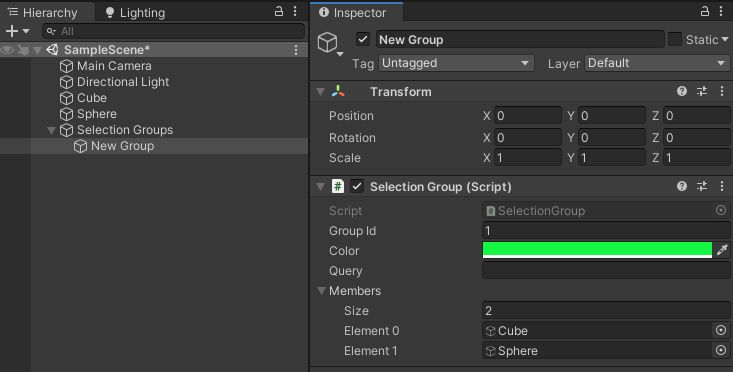Toggle the Selection Group script enabled checkbox
The image size is (733, 372).
(x=357, y=186)
